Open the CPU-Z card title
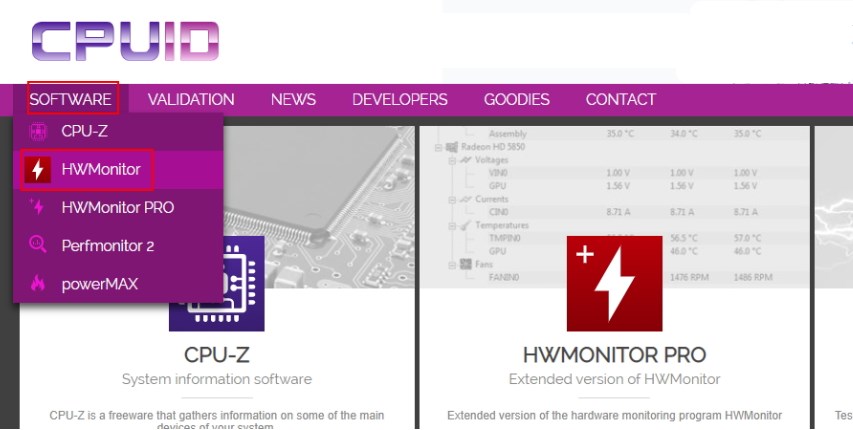This screenshot has width=853, height=430. tap(217, 355)
